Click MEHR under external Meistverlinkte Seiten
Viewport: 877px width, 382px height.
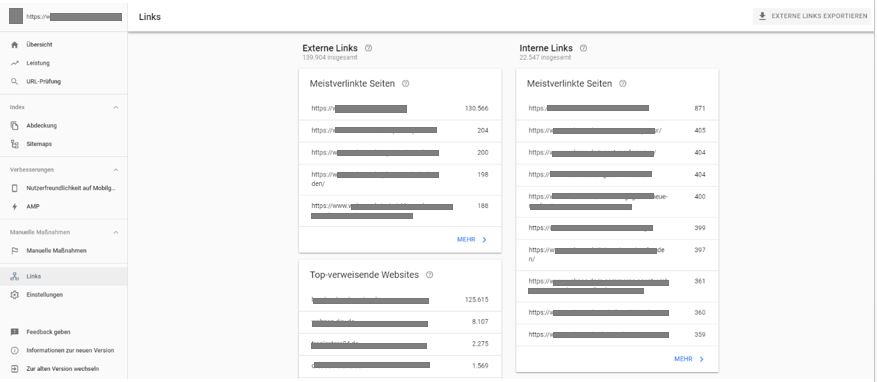472,239
